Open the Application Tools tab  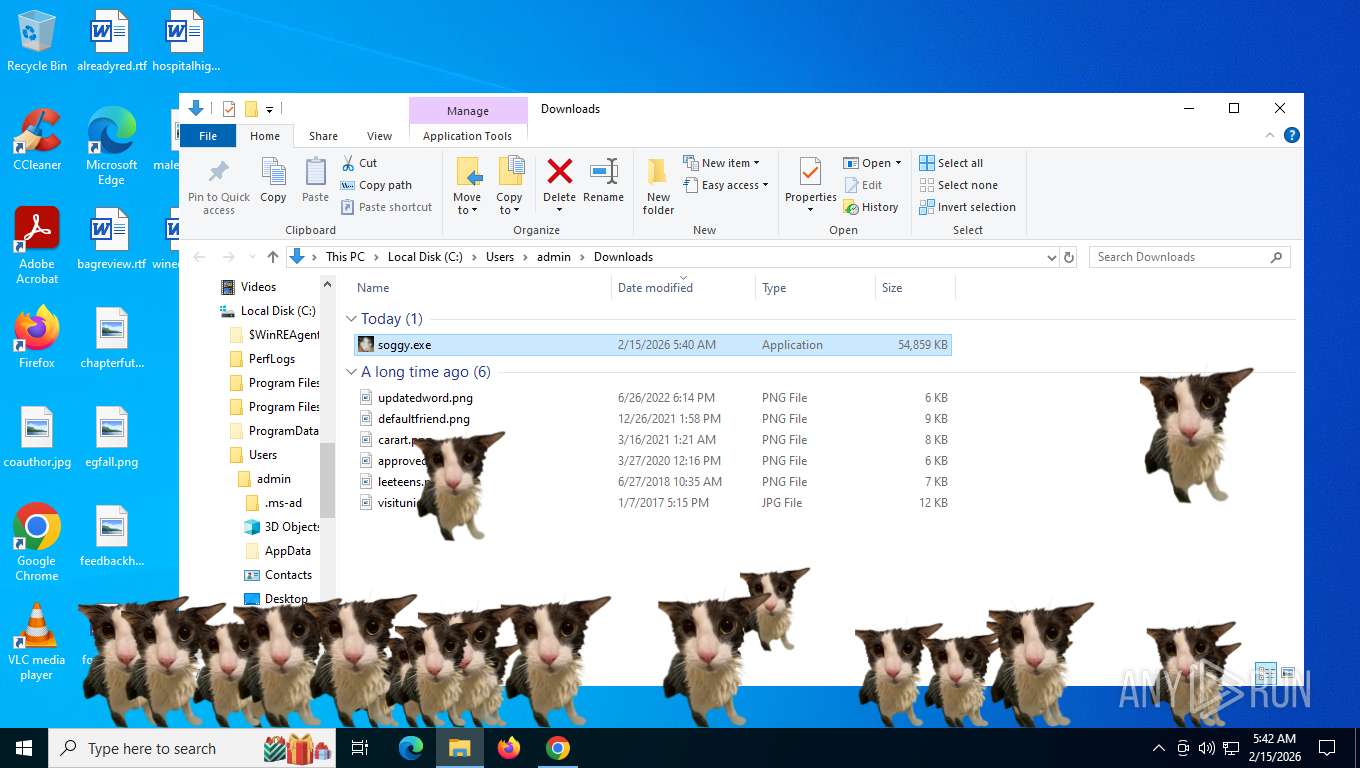coord(467,136)
